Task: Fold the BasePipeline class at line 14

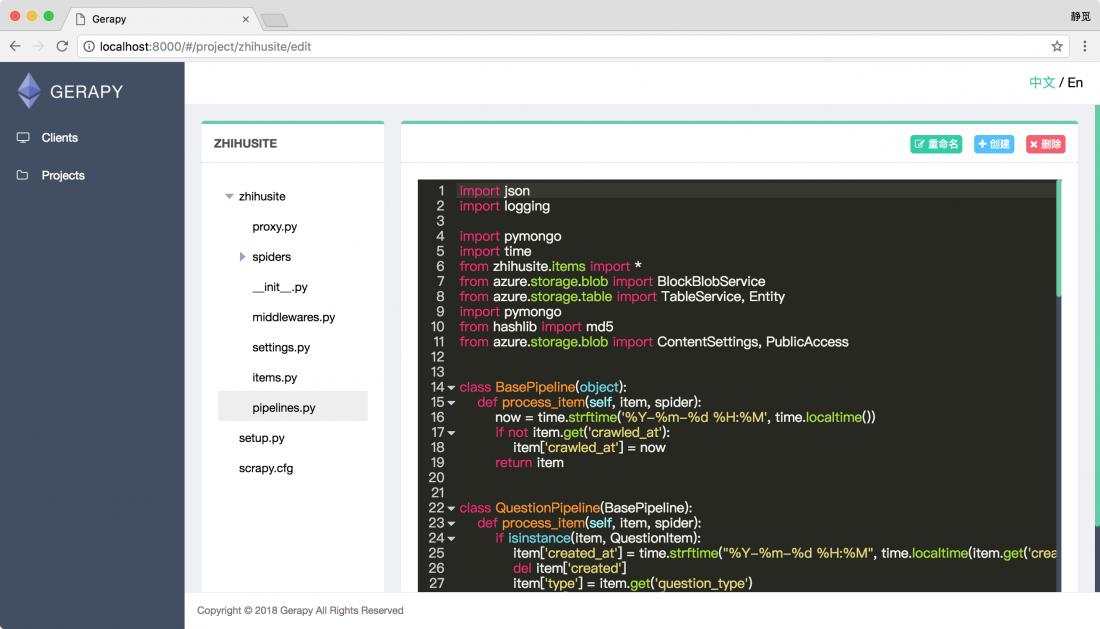Action: coord(451,388)
